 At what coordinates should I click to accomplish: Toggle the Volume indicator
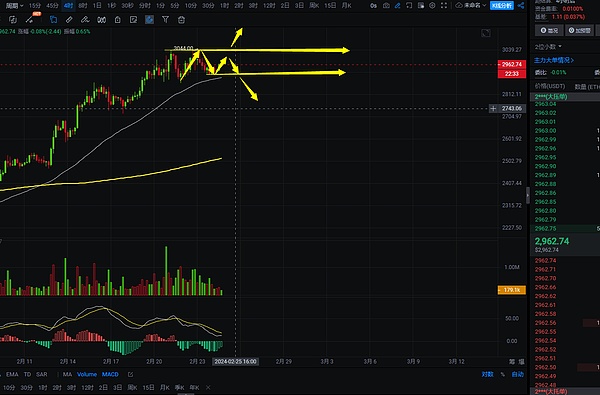pos(87,374)
